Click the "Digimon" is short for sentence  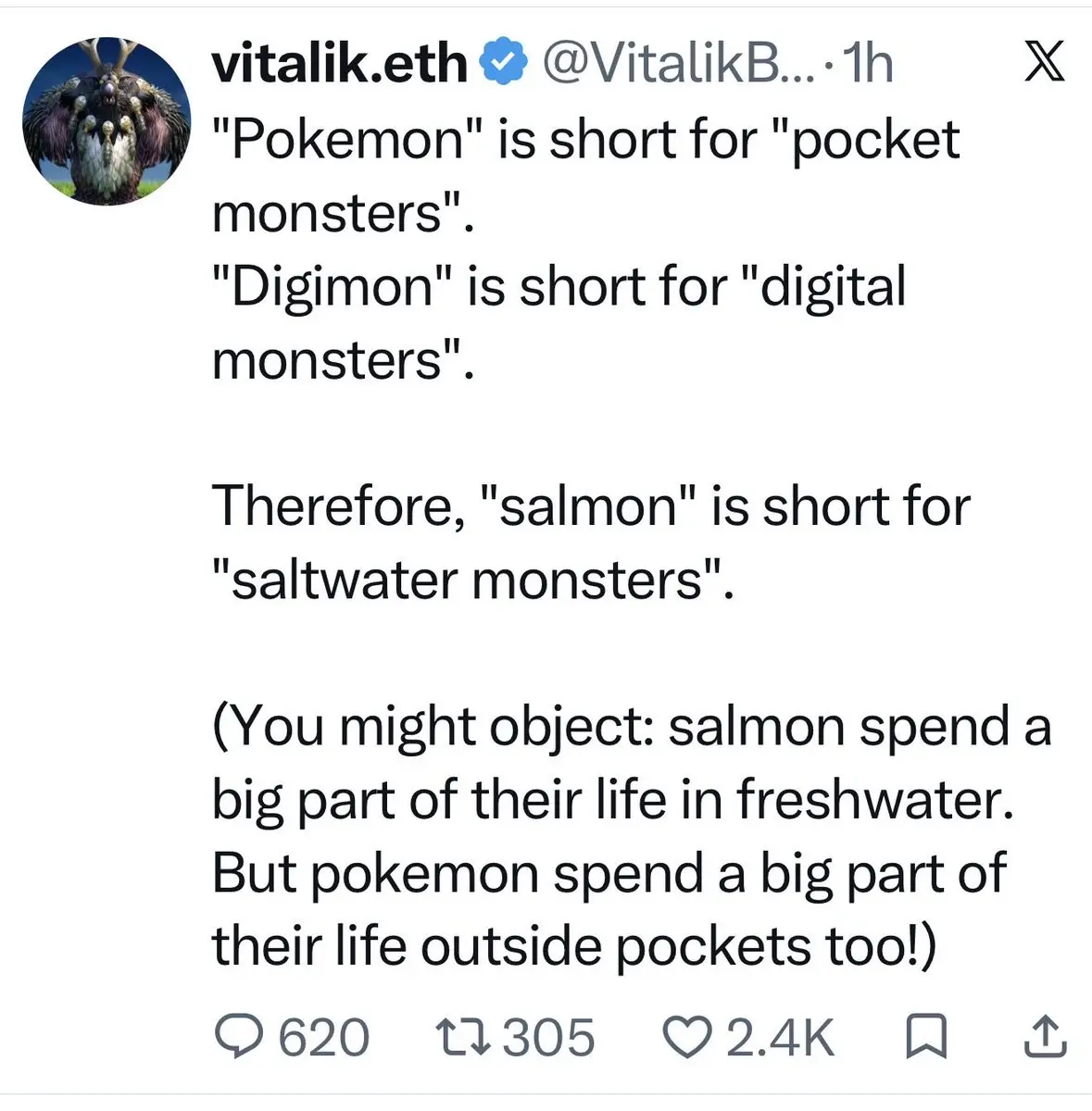coord(559,323)
